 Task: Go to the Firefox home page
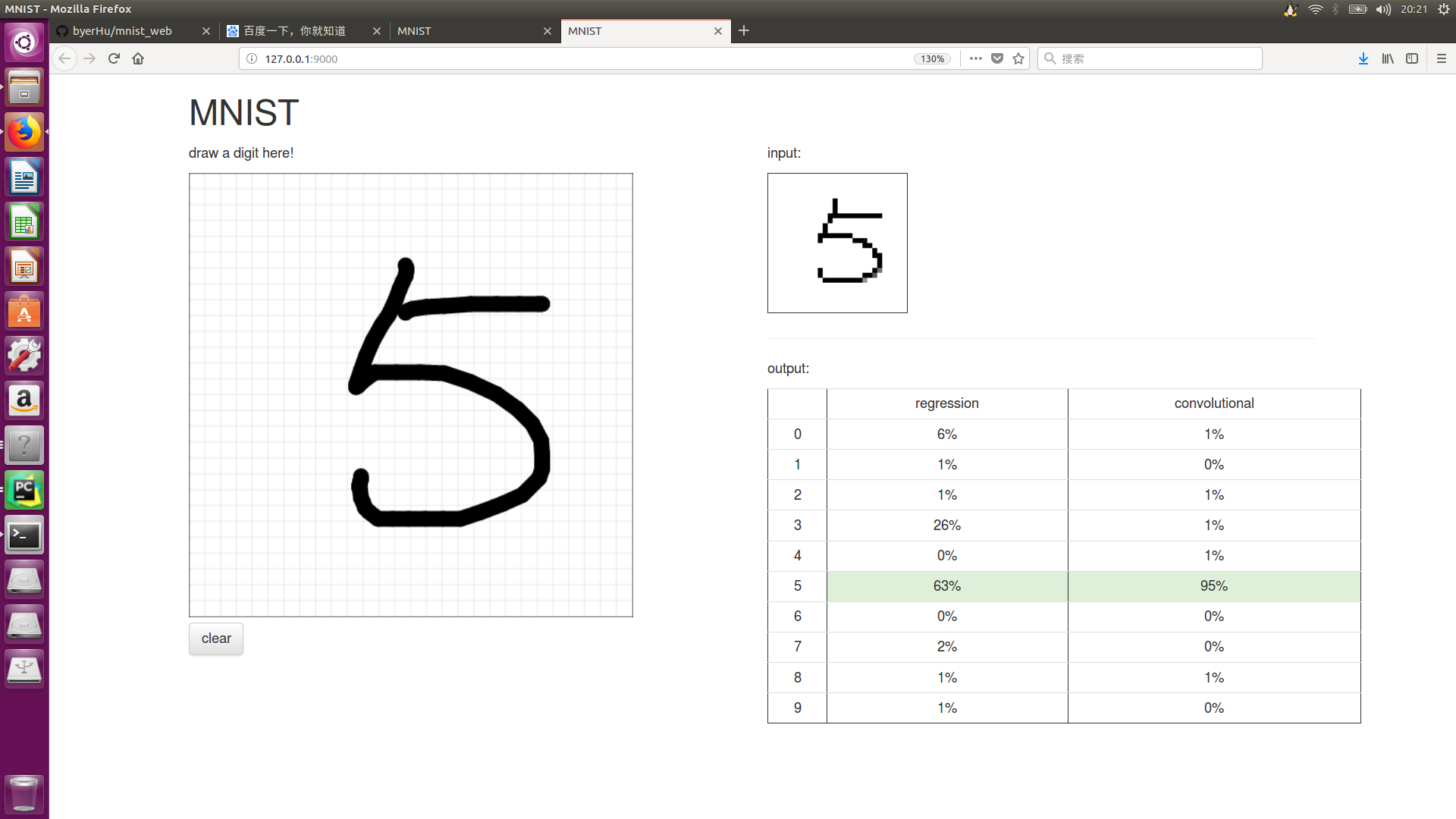point(138,58)
